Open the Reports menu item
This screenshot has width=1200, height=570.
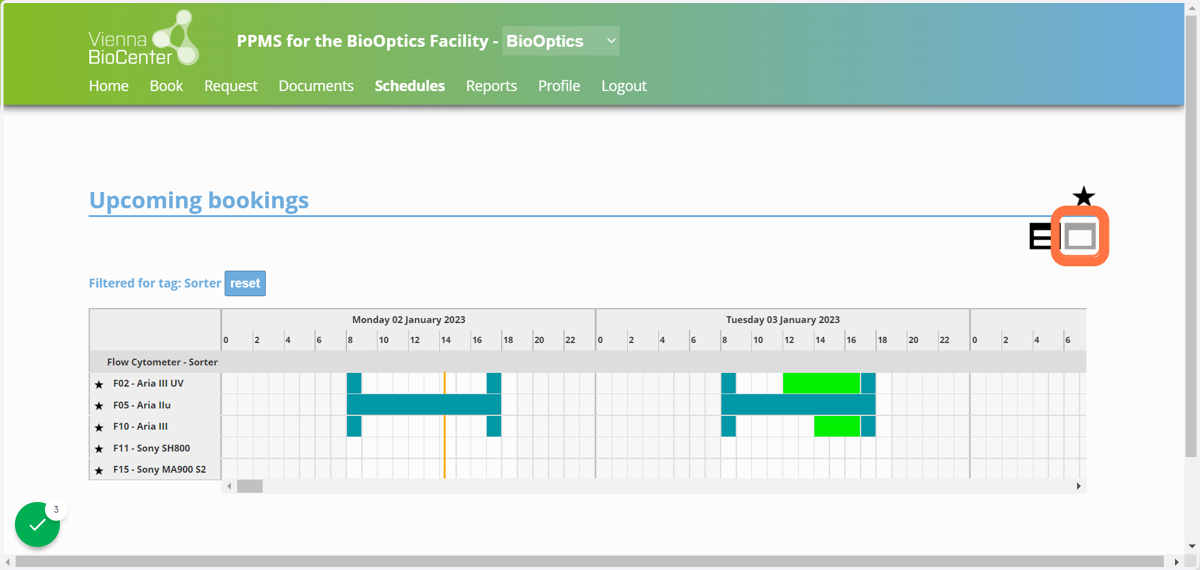pos(491,86)
